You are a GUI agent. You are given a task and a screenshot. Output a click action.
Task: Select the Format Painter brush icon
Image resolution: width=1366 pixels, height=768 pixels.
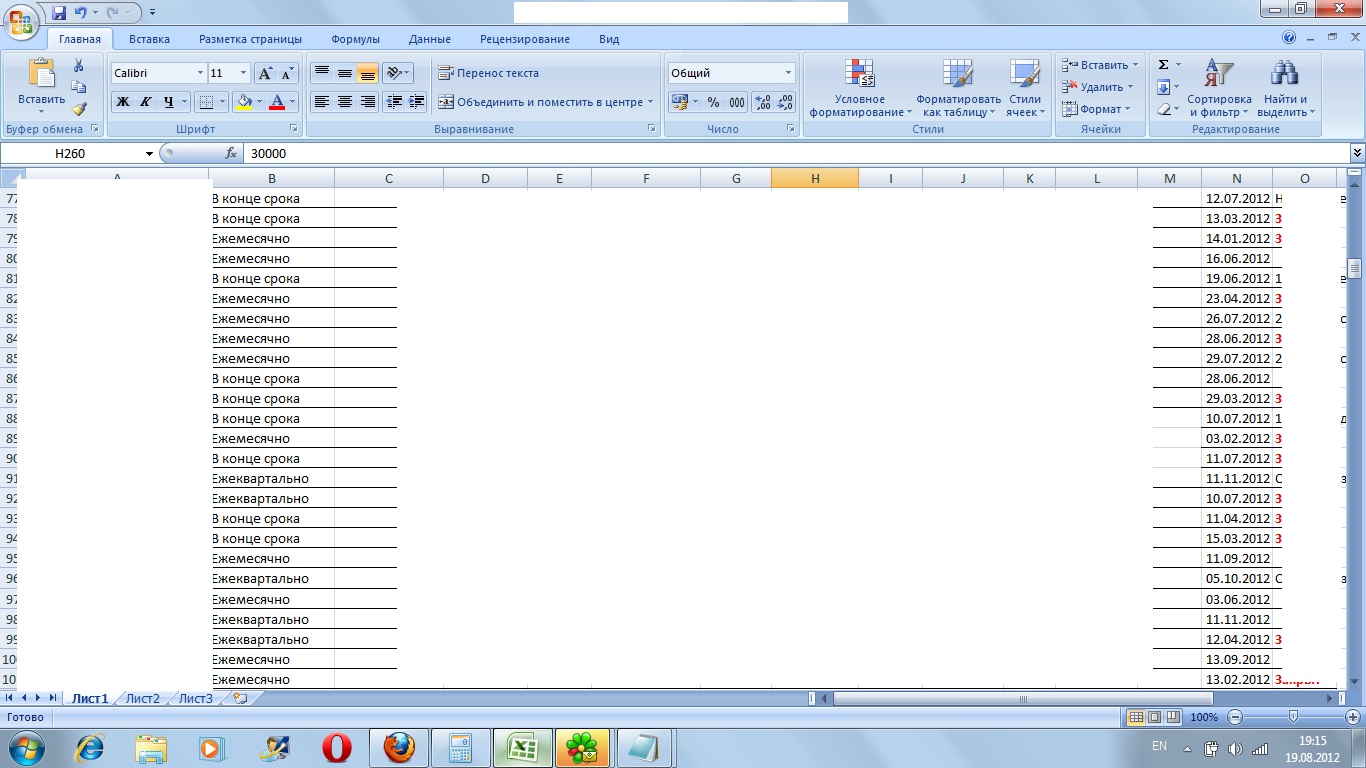click(x=79, y=109)
